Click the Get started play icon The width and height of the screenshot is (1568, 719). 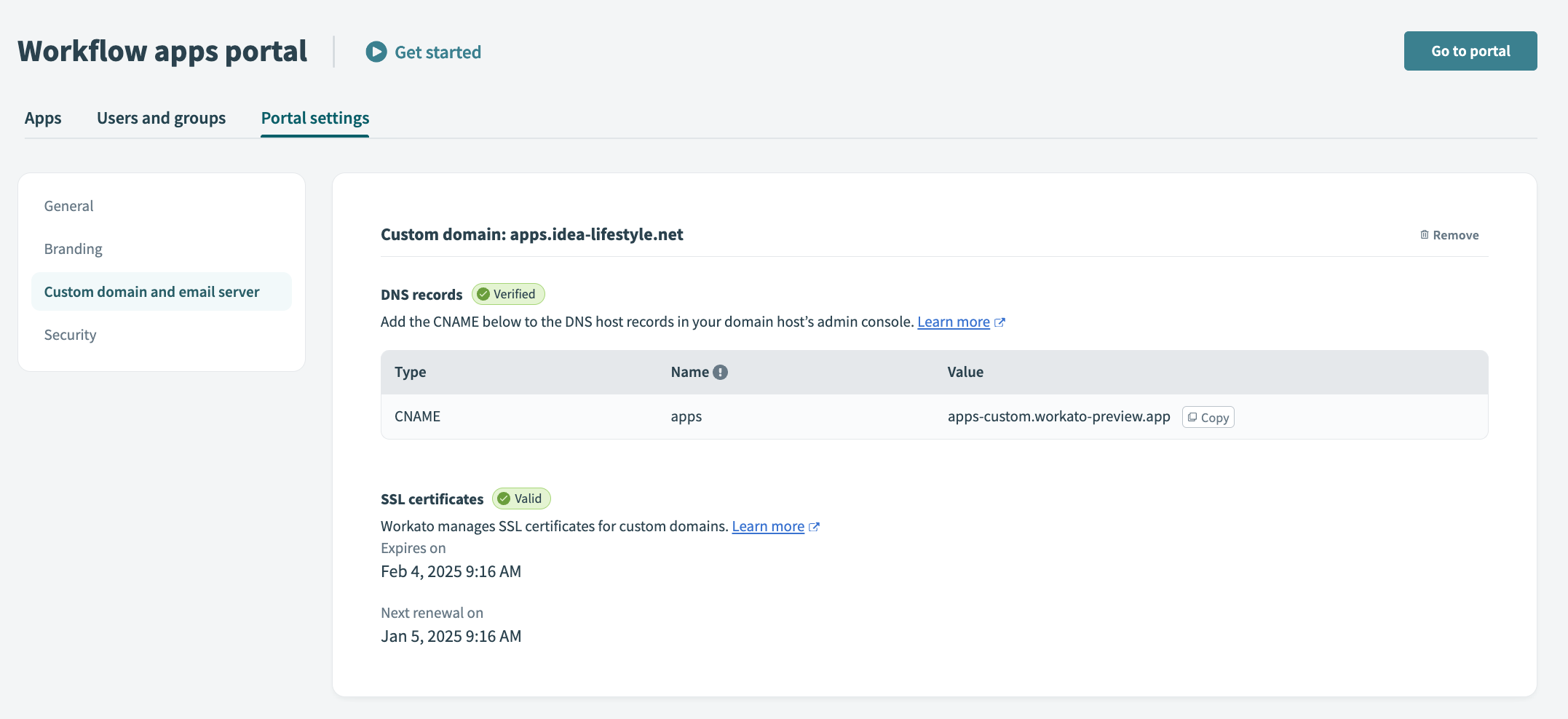point(375,52)
